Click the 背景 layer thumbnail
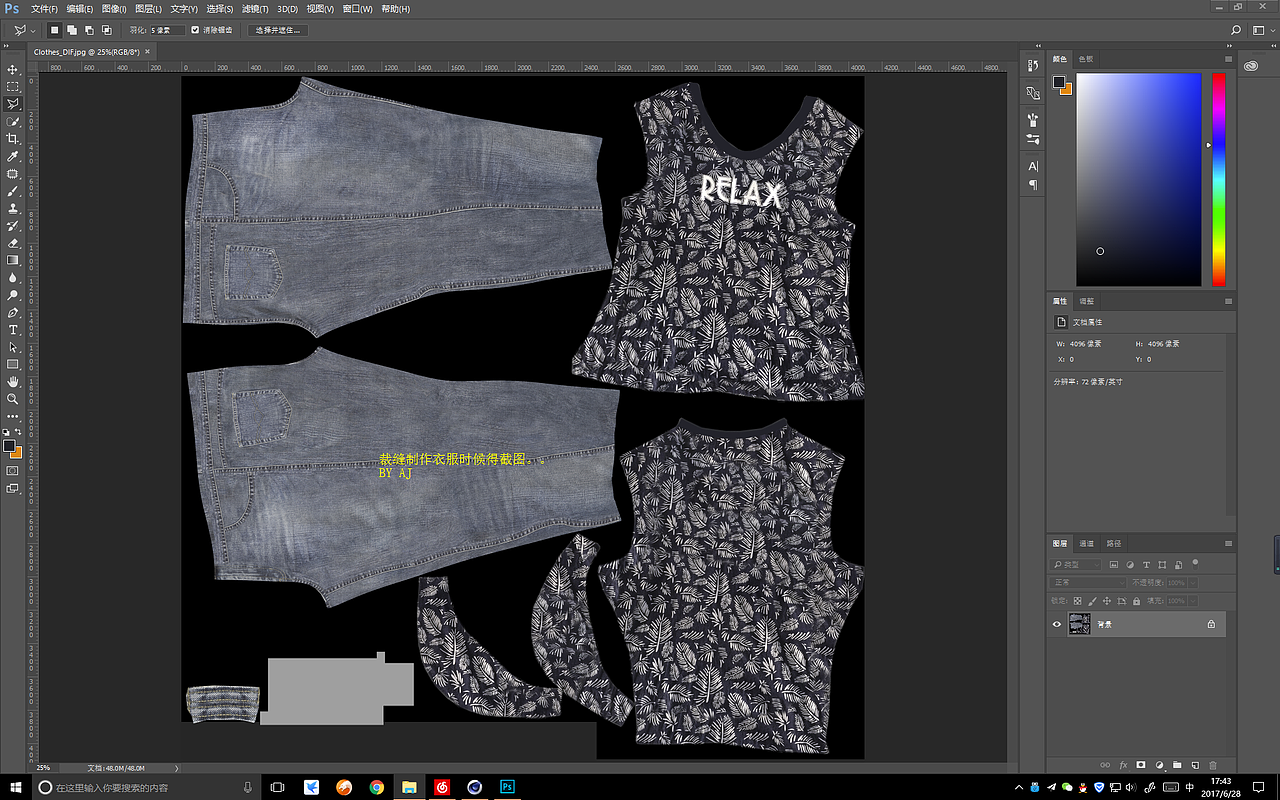The width and height of the screenshot is (1280, 800). [x=1079, y=624]
